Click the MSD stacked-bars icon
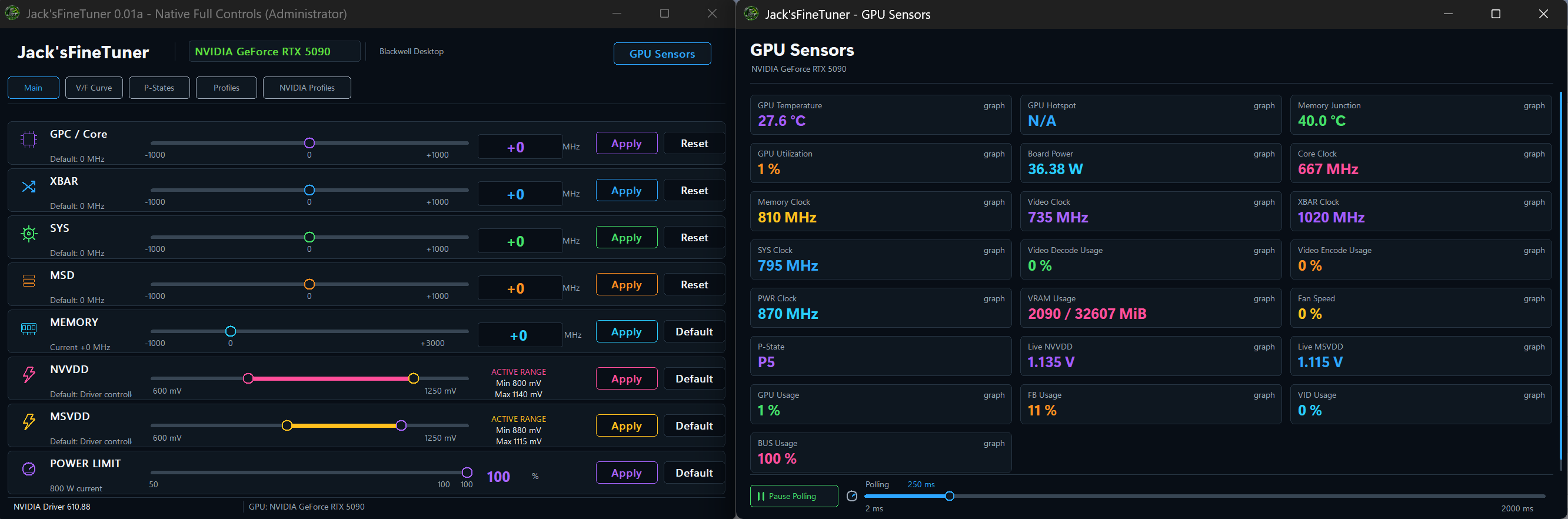 point(29,281)
